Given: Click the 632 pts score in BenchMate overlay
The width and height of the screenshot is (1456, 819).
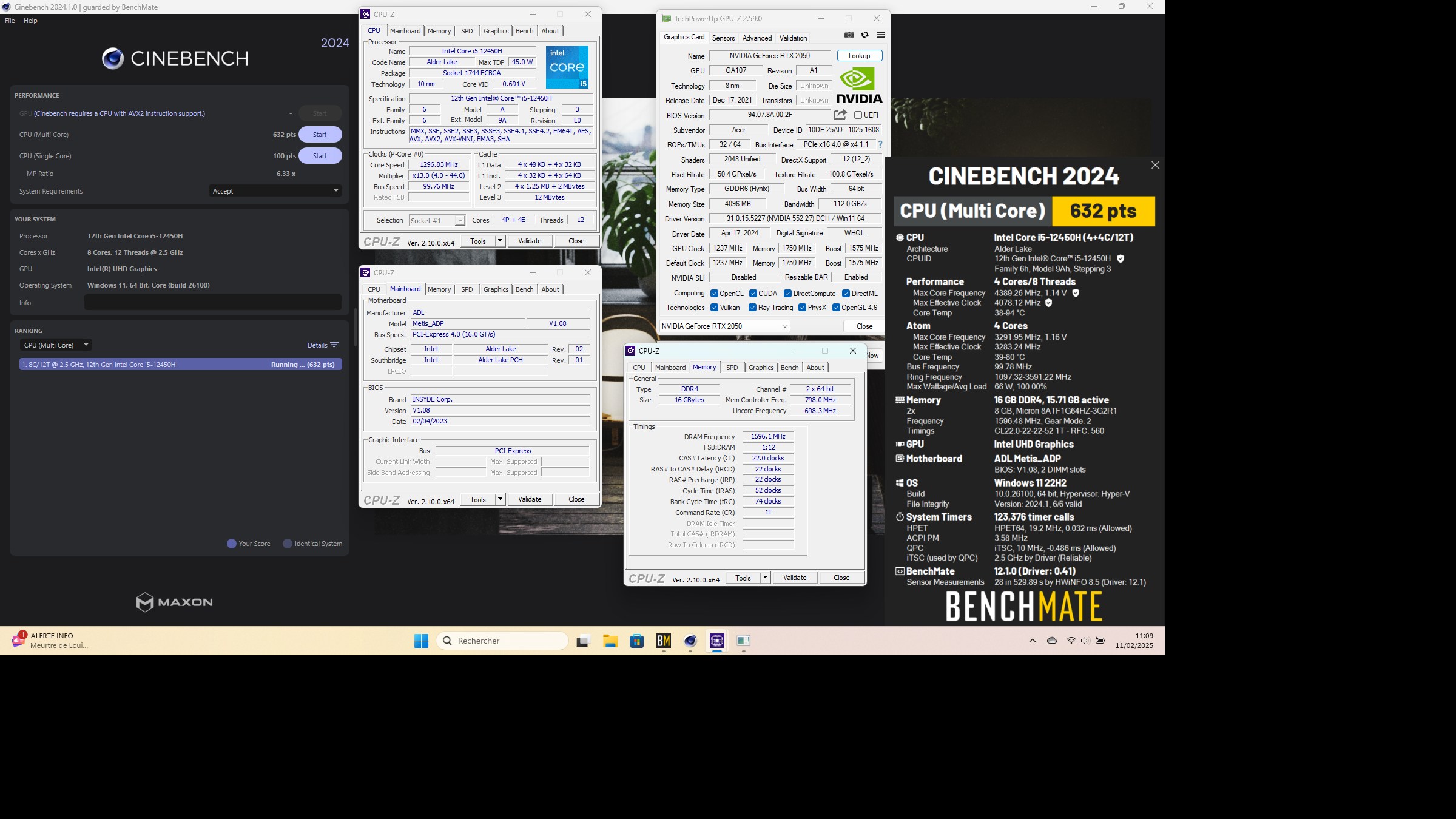Looking at the screenshot, I should pyautogui.click(x=1103, y=211).
